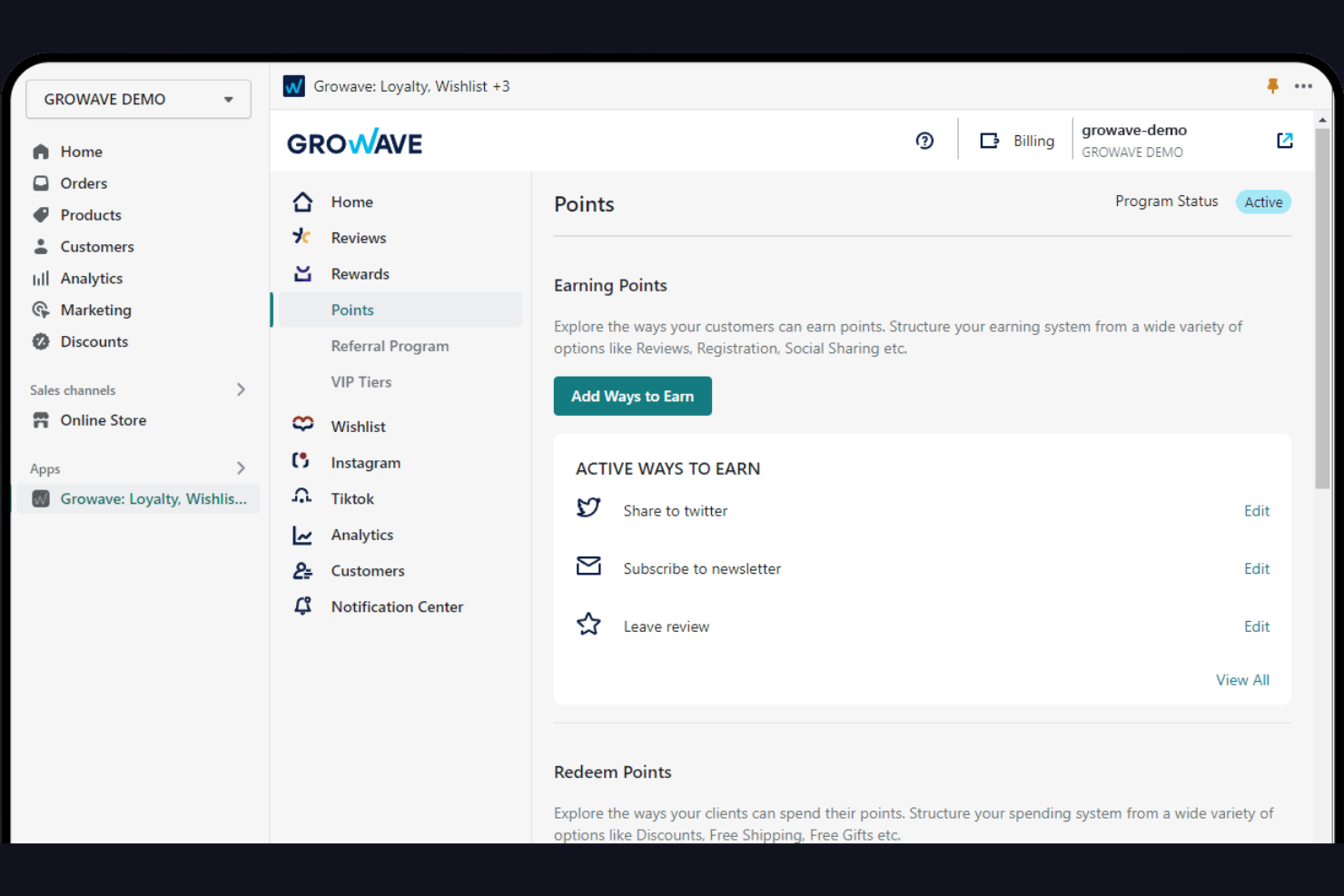Image resolution: width=1344 pixels, height=896 pixels.
Task: Click the Shopify Analytics bars icon
Action: [x=41, y=279]
